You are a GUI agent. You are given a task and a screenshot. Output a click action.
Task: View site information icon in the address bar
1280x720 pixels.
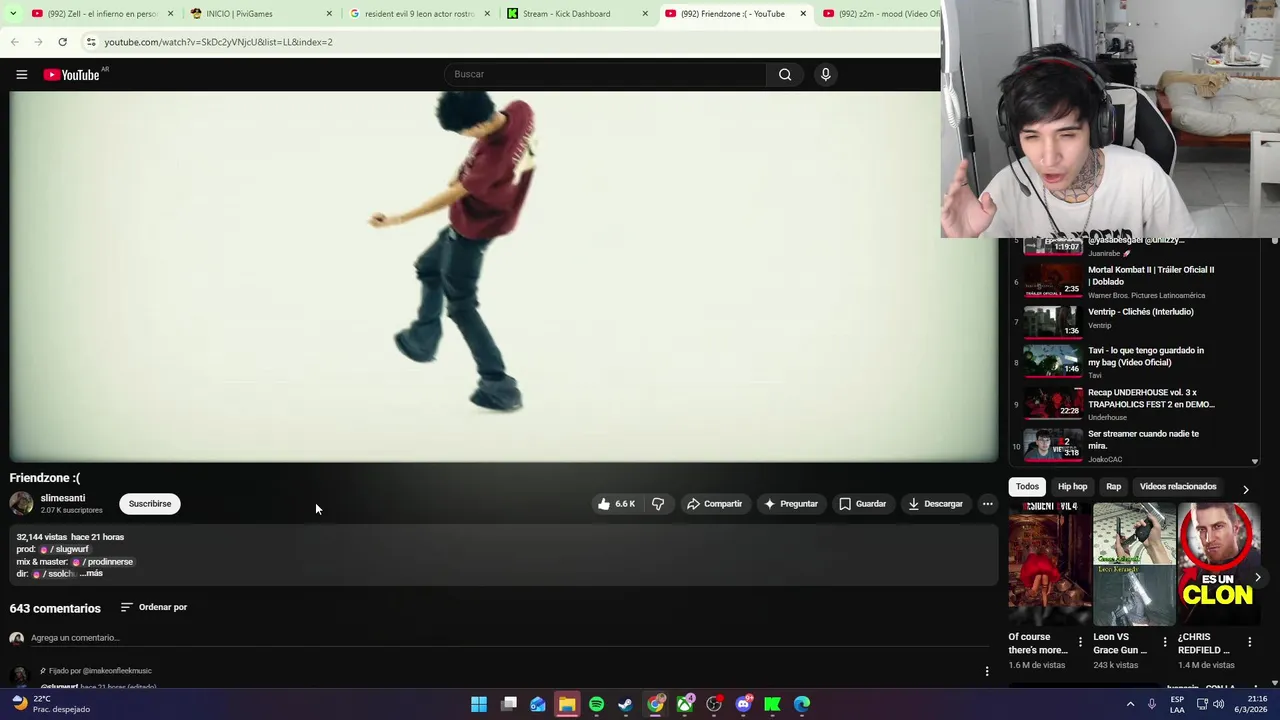tap(91, 42)
